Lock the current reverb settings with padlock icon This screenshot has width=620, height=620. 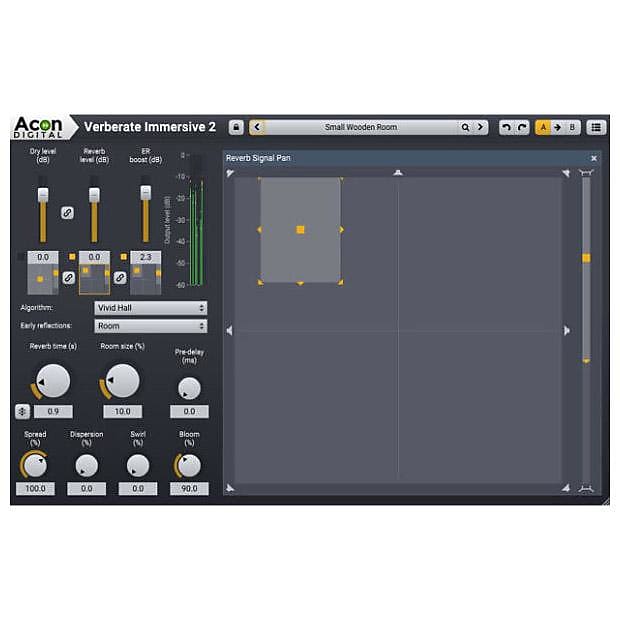[236, 127]
